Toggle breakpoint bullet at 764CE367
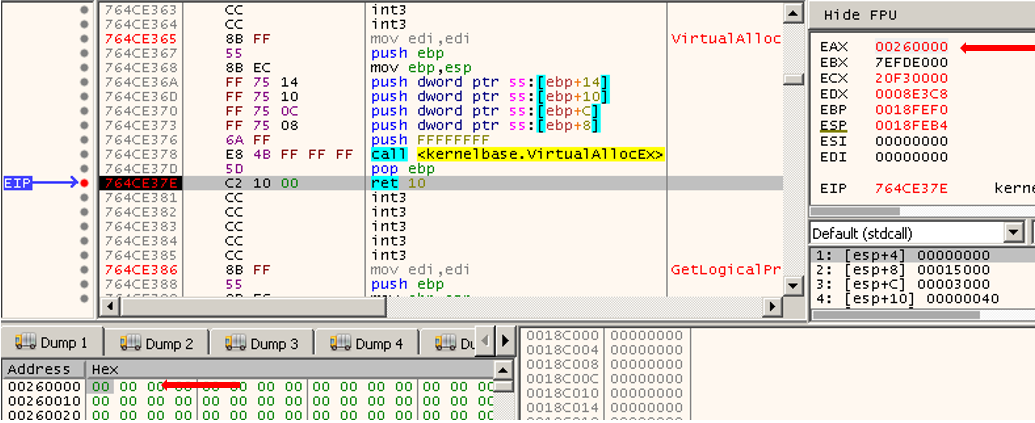This screenshot has width=1035, height=423. point(84,53)
